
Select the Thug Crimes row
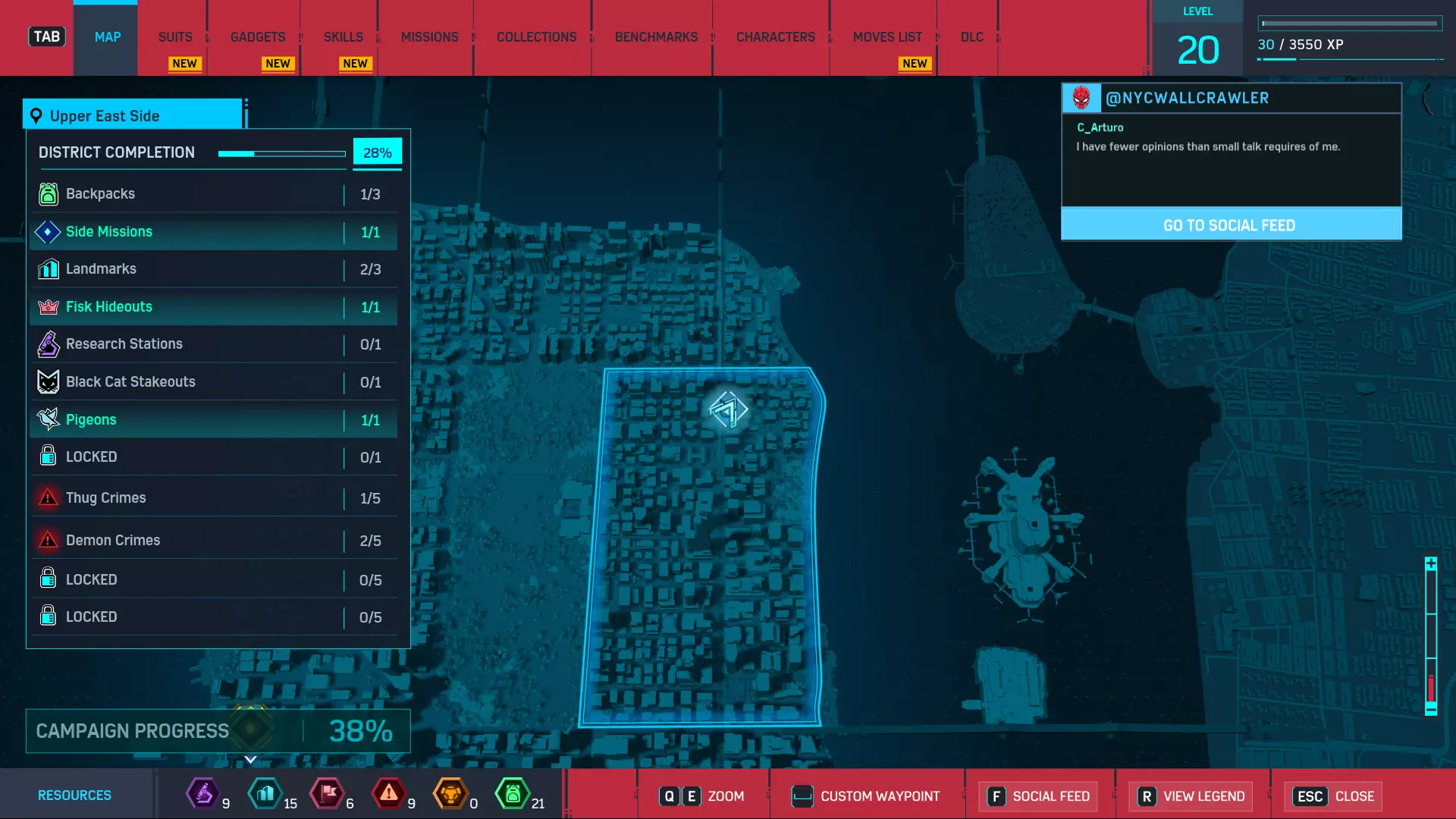click(213, 498)
